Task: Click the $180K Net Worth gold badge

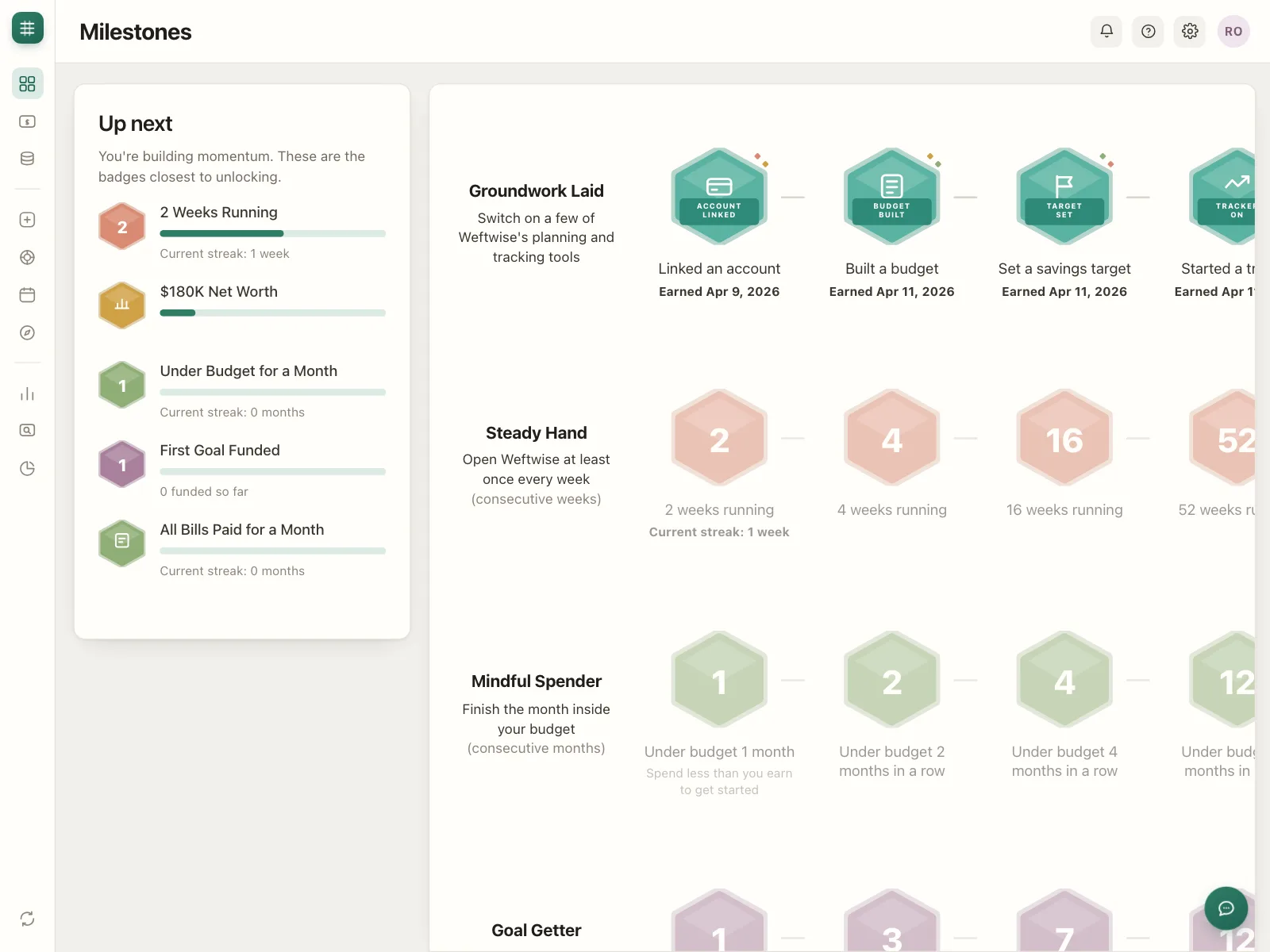Action: [x=122, y=305]
